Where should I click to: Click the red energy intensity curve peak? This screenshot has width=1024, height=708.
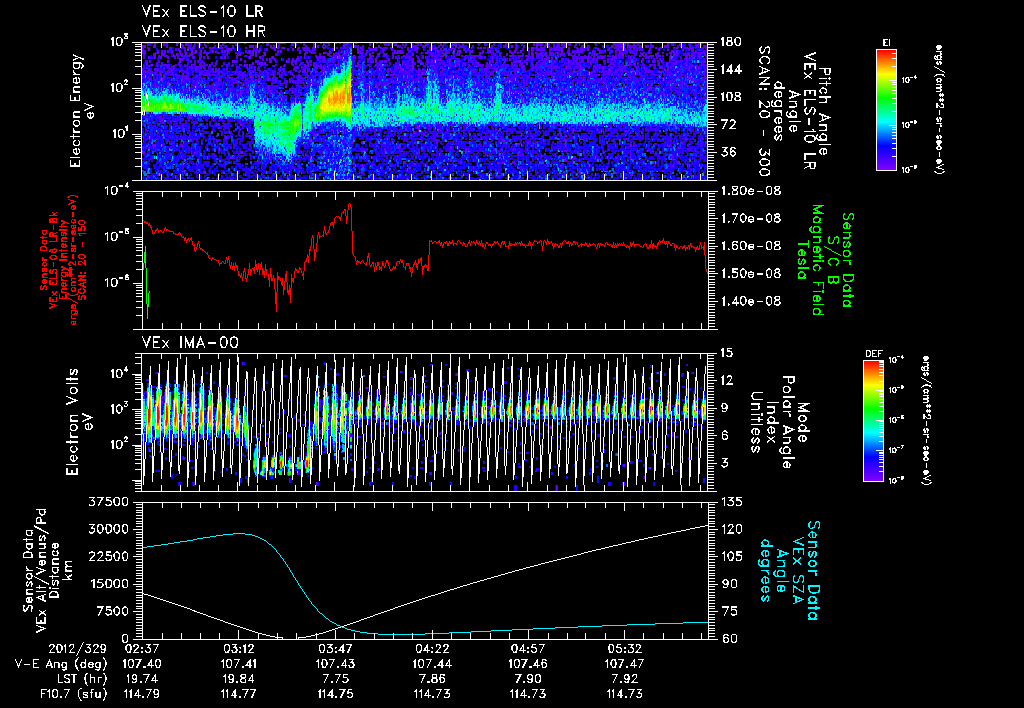pyautogui.click(x=350, y=205)
